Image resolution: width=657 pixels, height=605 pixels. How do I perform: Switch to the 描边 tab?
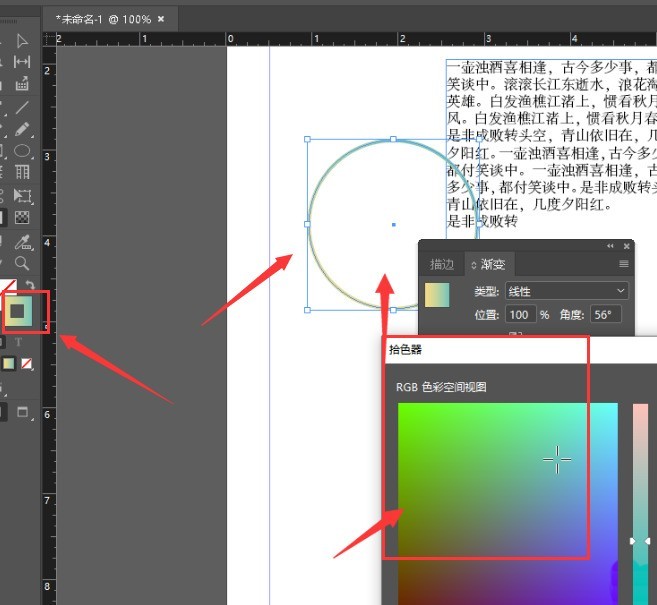[442, 264]
